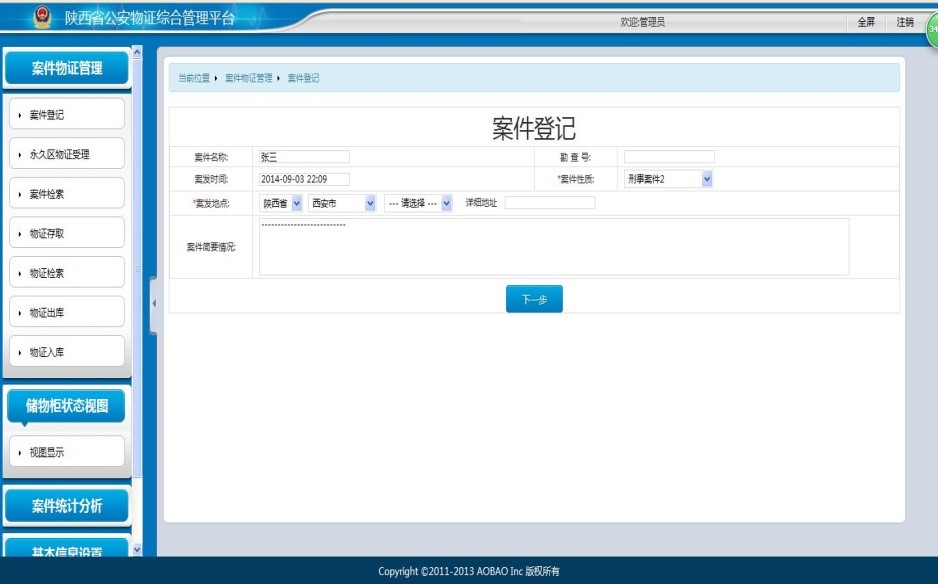
Task: Click the 勘查号 input field
Action: tap(669, 157)
